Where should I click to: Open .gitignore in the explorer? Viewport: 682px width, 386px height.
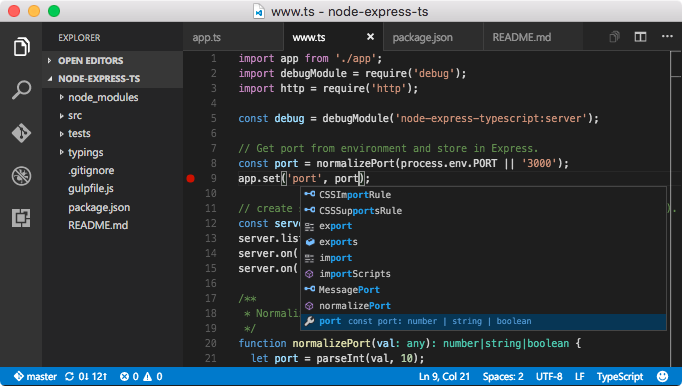[91, 171]
